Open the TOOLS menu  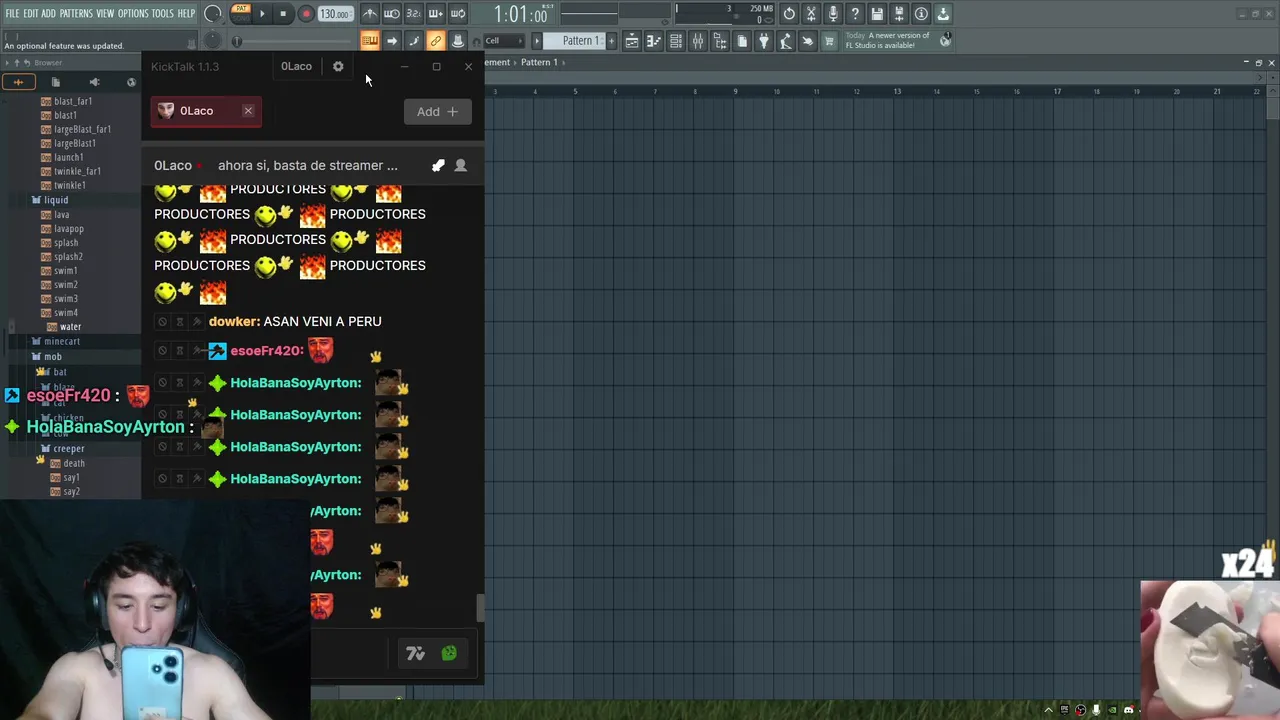163,14
